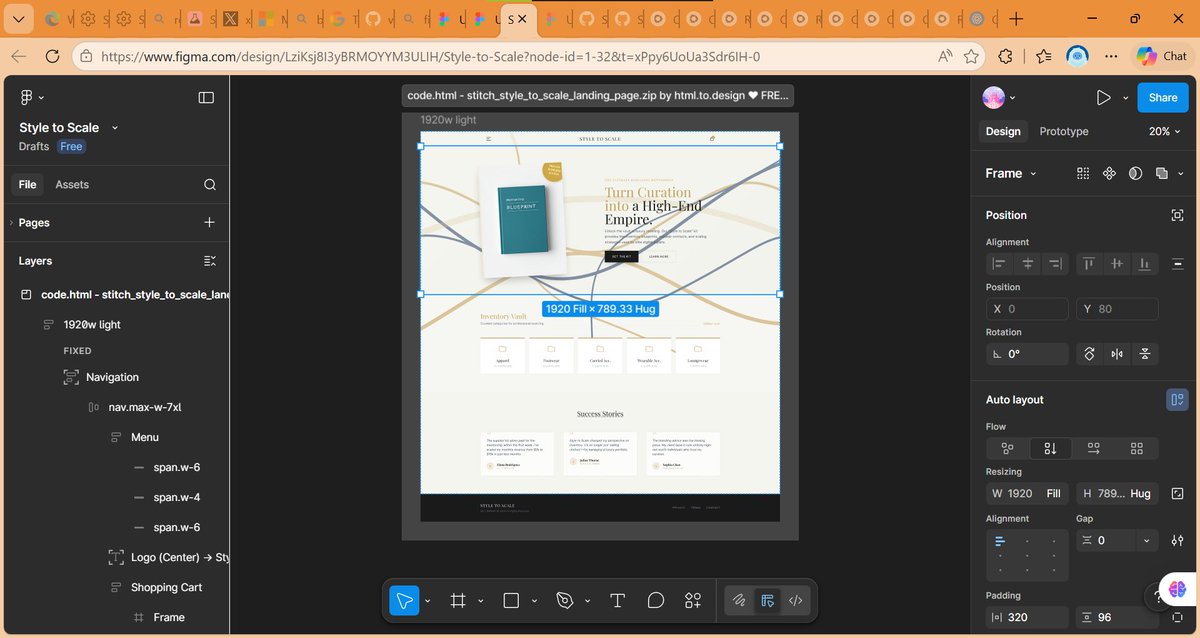This screenshot has width=1200, height=638.
Task: Toggle Auto layout button
Action: (1176, 400)
